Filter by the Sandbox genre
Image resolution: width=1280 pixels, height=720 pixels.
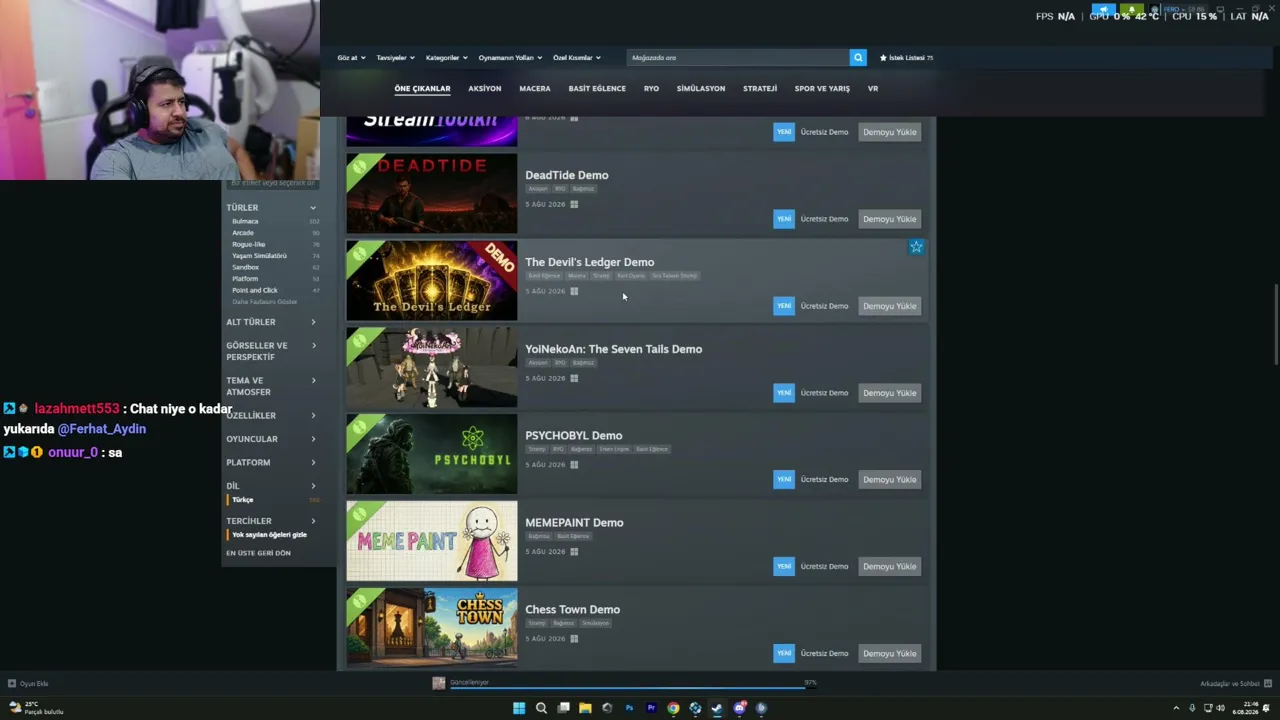pos(245,267)
